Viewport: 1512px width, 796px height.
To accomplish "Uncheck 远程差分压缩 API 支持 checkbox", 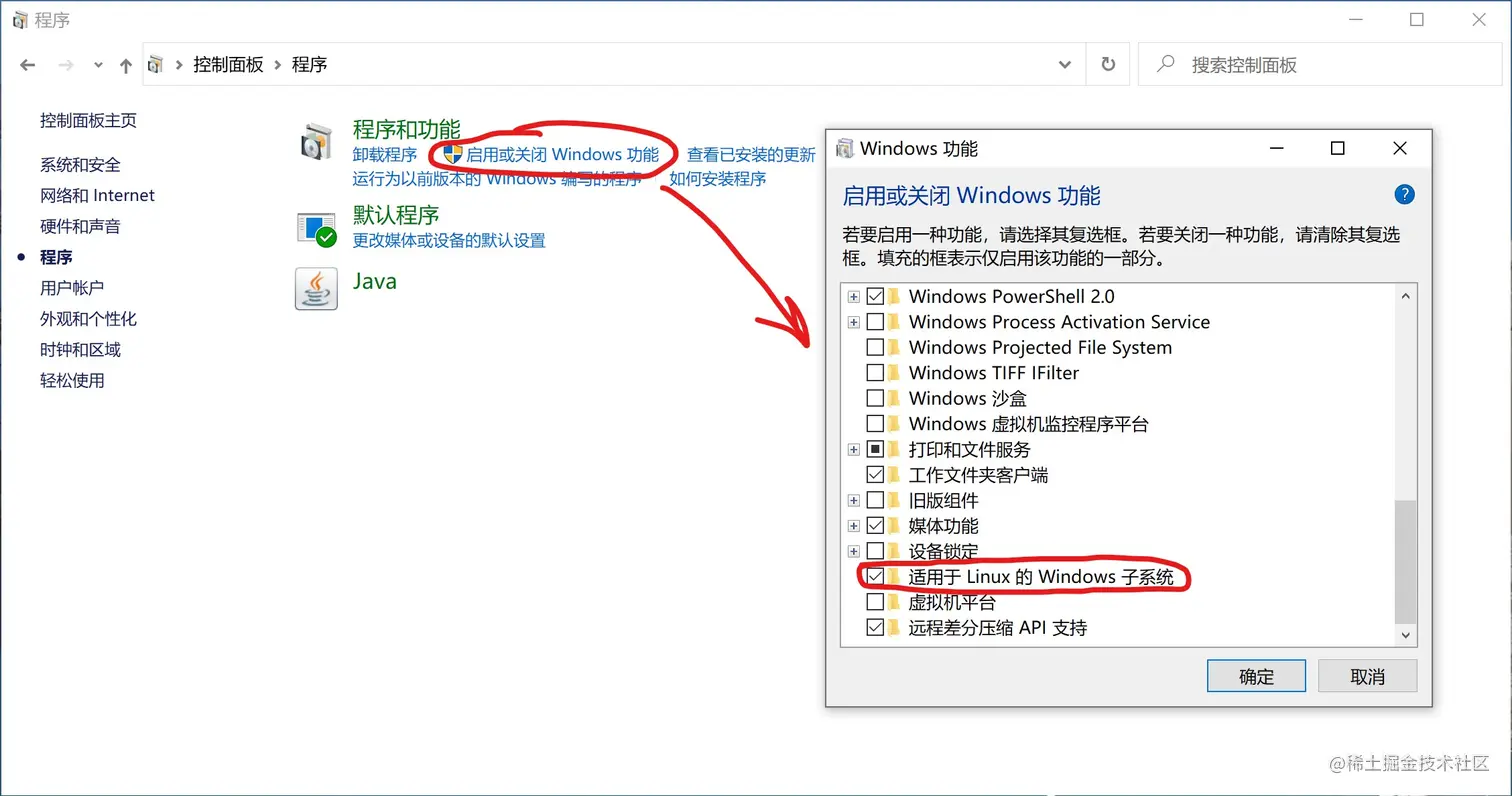I will [875, 628].
